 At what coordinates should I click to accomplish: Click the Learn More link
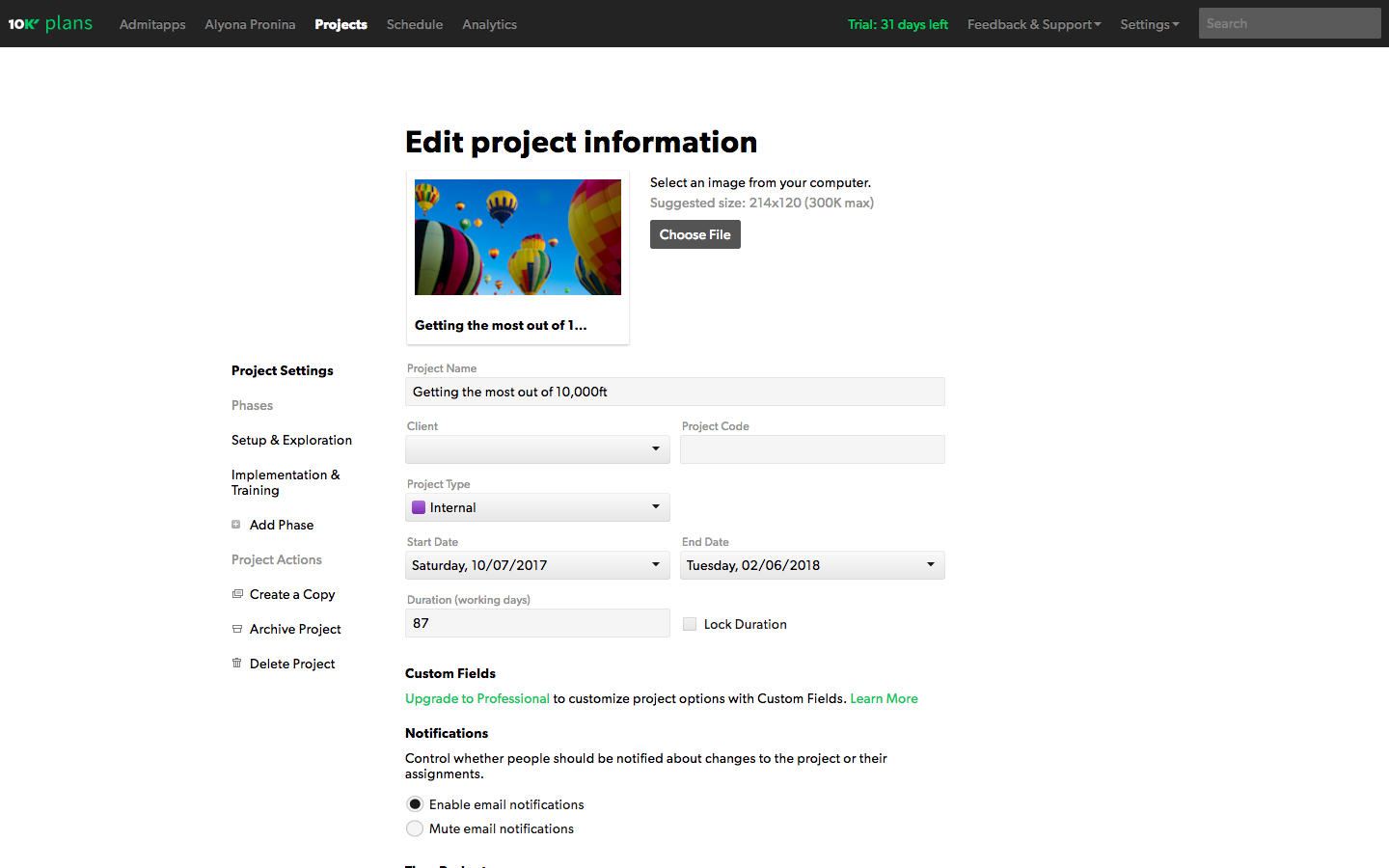[x=884, y=698]
